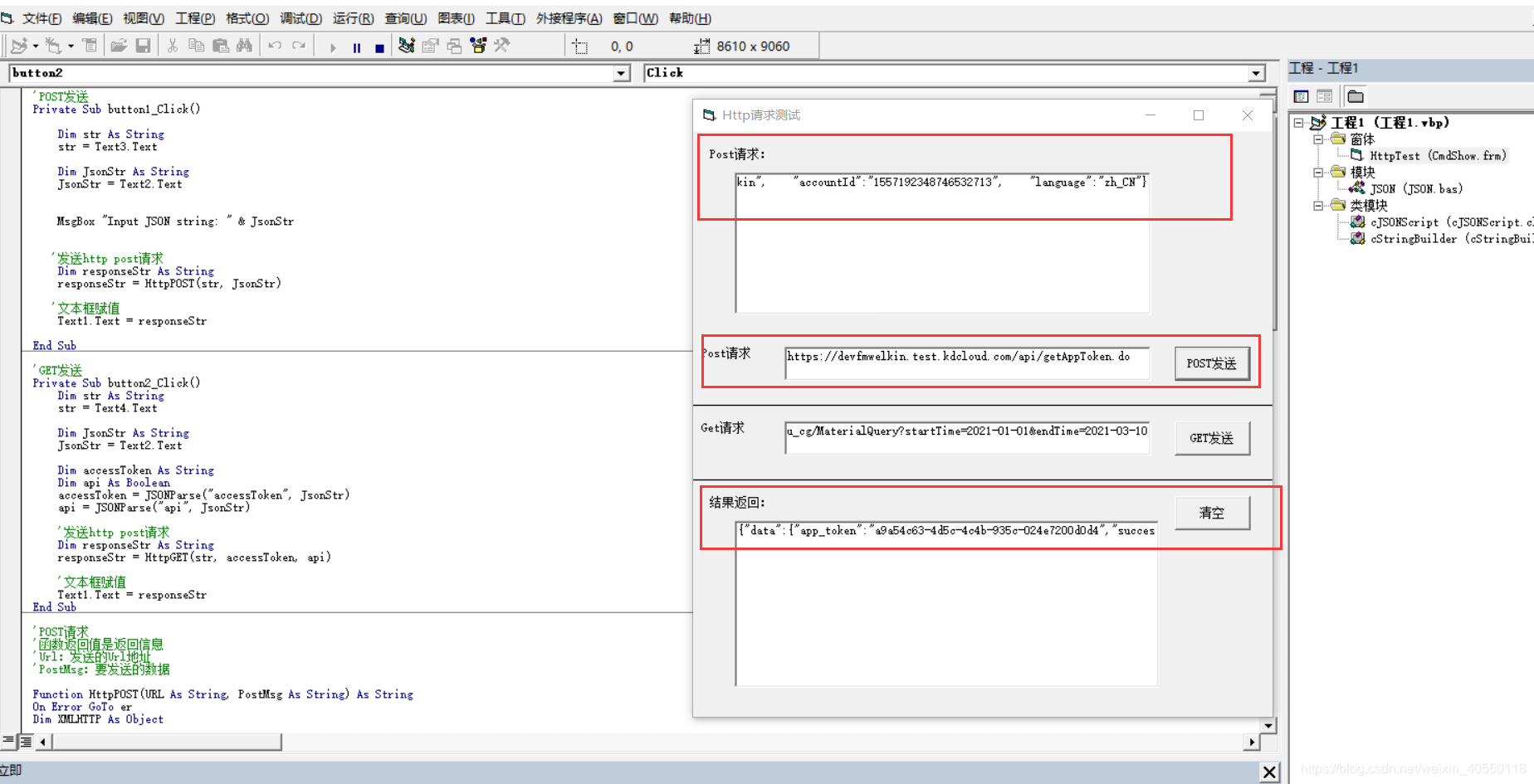The height and width of the screenshot is (784, 1534).
Task: Click the Redo arrow icon
Action: pos(299,46)
